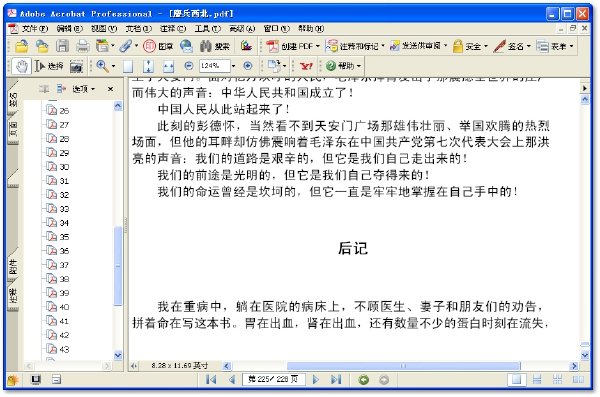Click the document scrollbar down arrow
600x397 pixels.
click(584, 356)
